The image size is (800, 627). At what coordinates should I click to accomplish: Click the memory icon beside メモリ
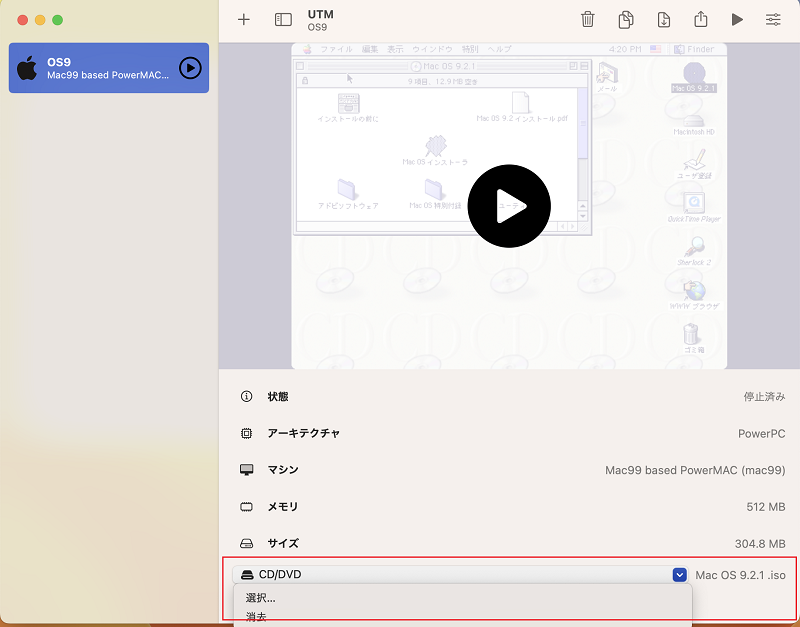246,507
